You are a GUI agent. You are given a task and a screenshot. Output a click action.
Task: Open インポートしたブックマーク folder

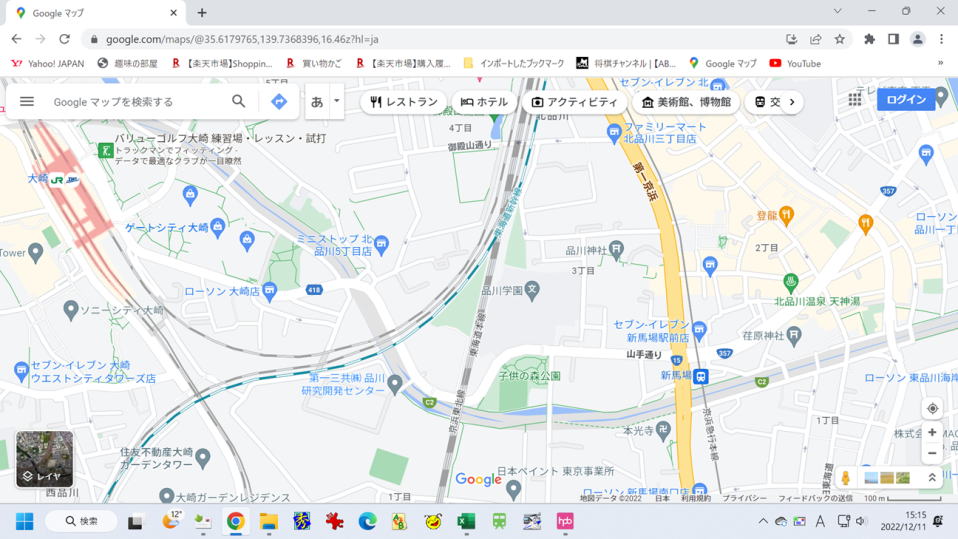(514, 63)
